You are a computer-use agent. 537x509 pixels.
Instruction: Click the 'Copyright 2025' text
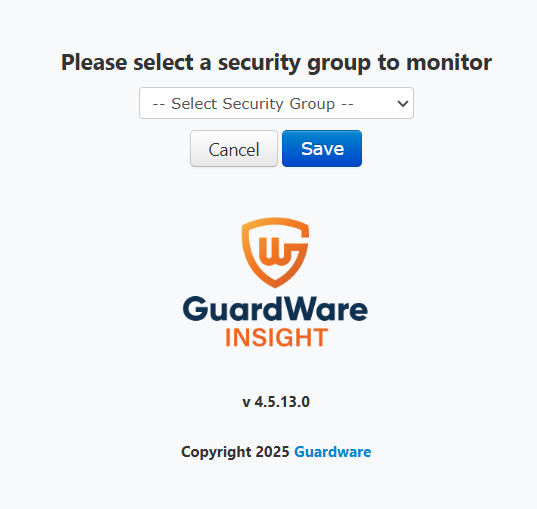coord(235,452)
